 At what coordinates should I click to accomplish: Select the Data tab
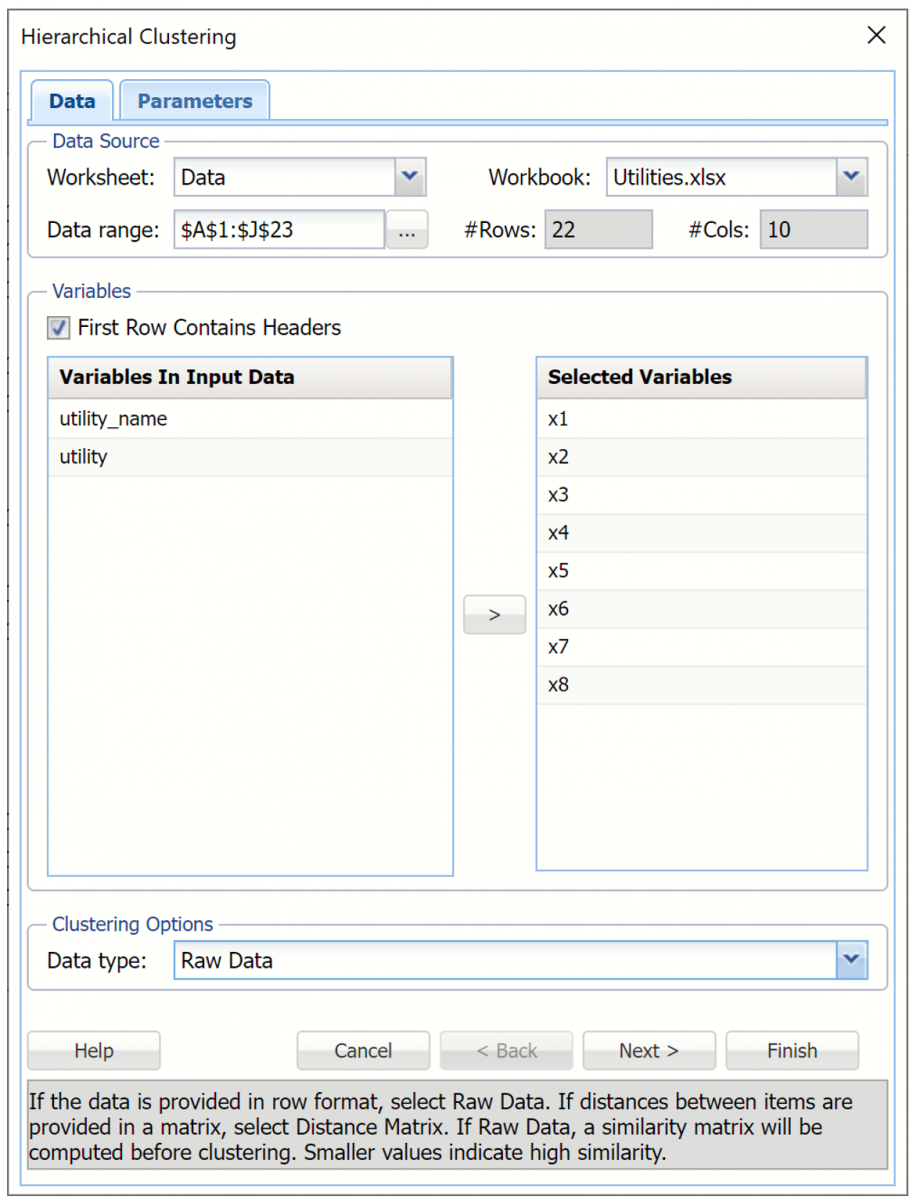point(72,101)
